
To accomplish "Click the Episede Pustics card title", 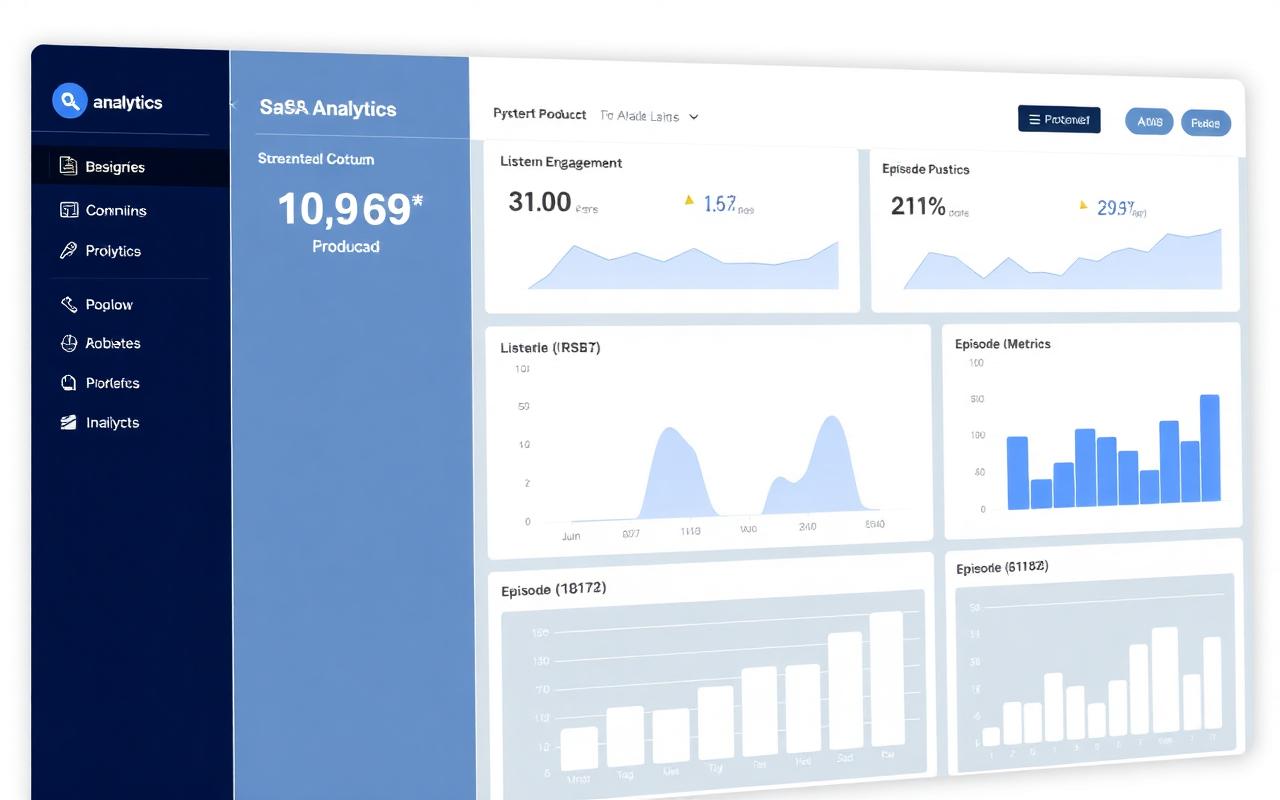I will point(926,169).
